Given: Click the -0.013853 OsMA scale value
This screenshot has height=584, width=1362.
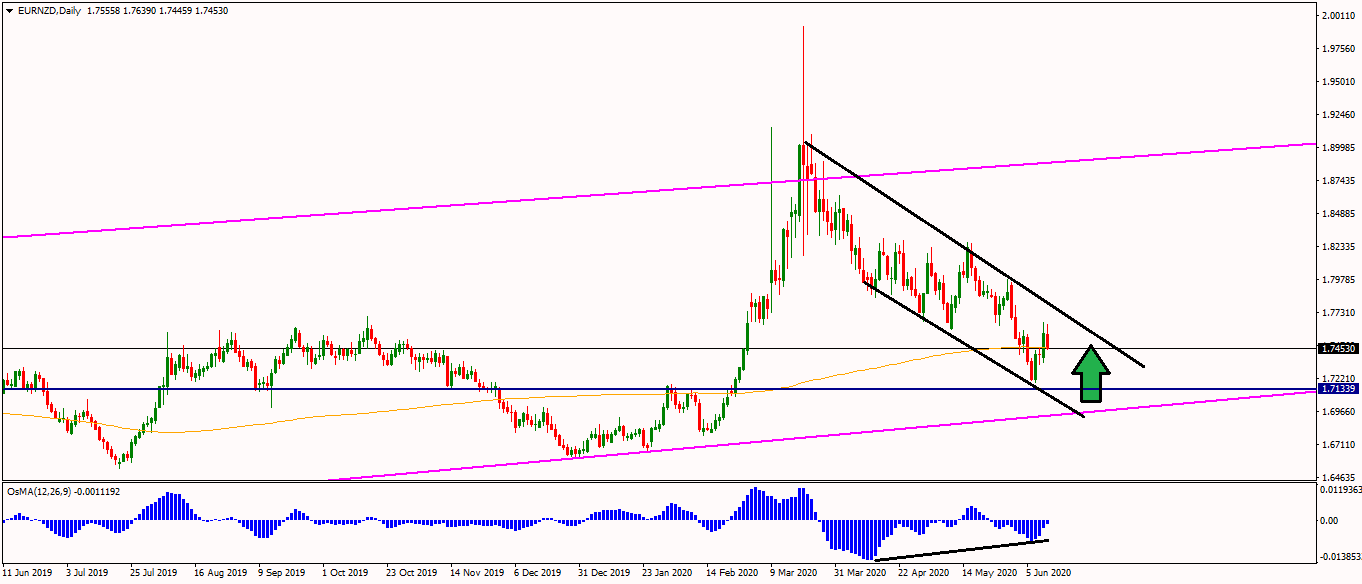Looking at the screenshot, I should [x=1339, y=555].
